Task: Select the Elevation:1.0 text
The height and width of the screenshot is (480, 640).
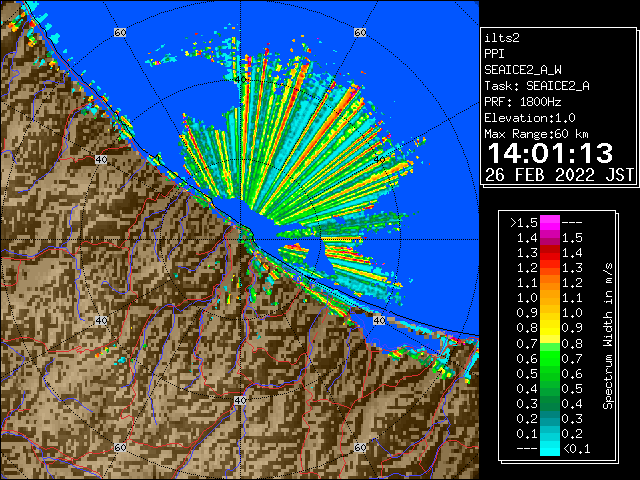Action: pyautogui.click(x=530, y=118)
